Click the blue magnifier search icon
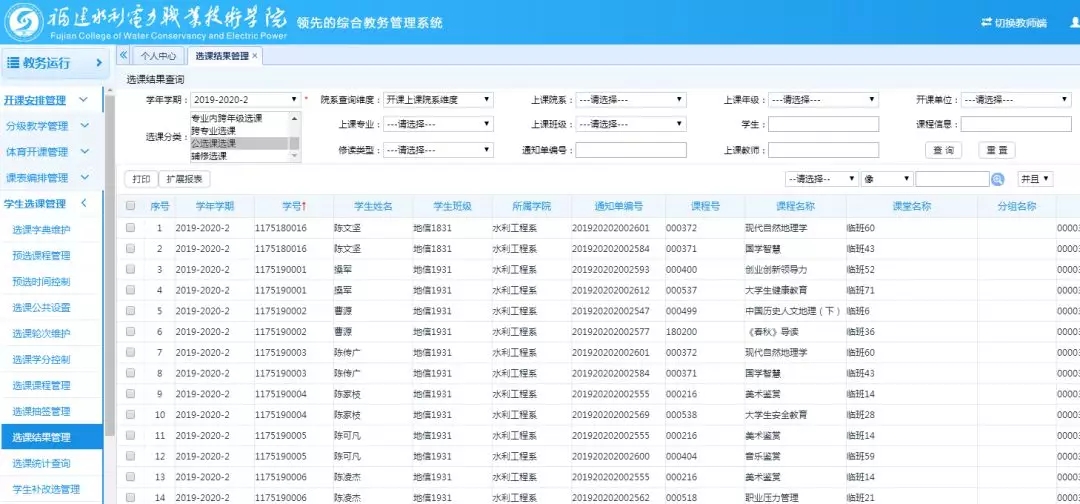1080x504 pixels. point(997,179)
